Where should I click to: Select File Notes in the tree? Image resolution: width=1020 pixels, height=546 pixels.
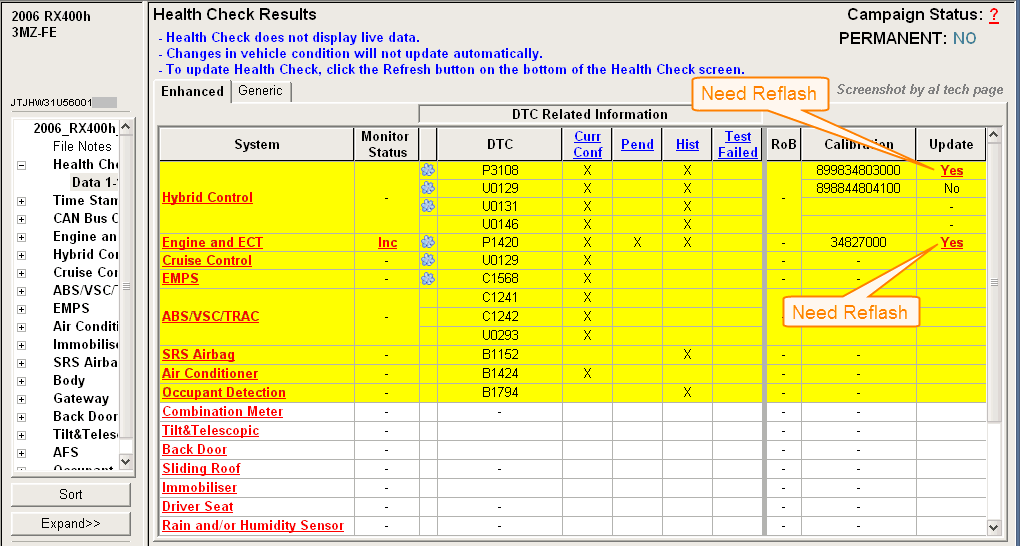[x=82, y=146]
